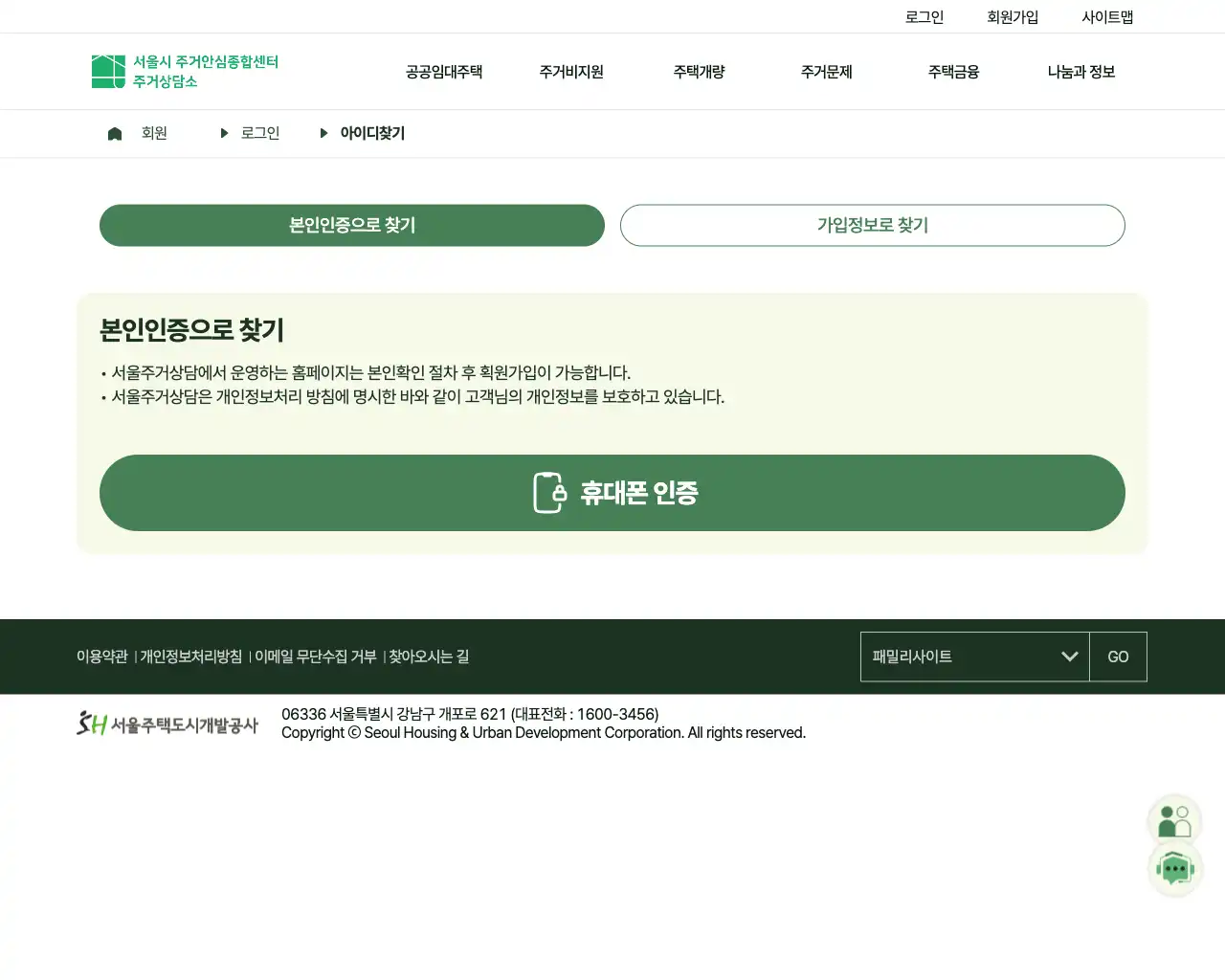The image size is (1225, 980).
Task: Click the breadcrumb arrow before 로그인
Action: click(x=223, y=133)
